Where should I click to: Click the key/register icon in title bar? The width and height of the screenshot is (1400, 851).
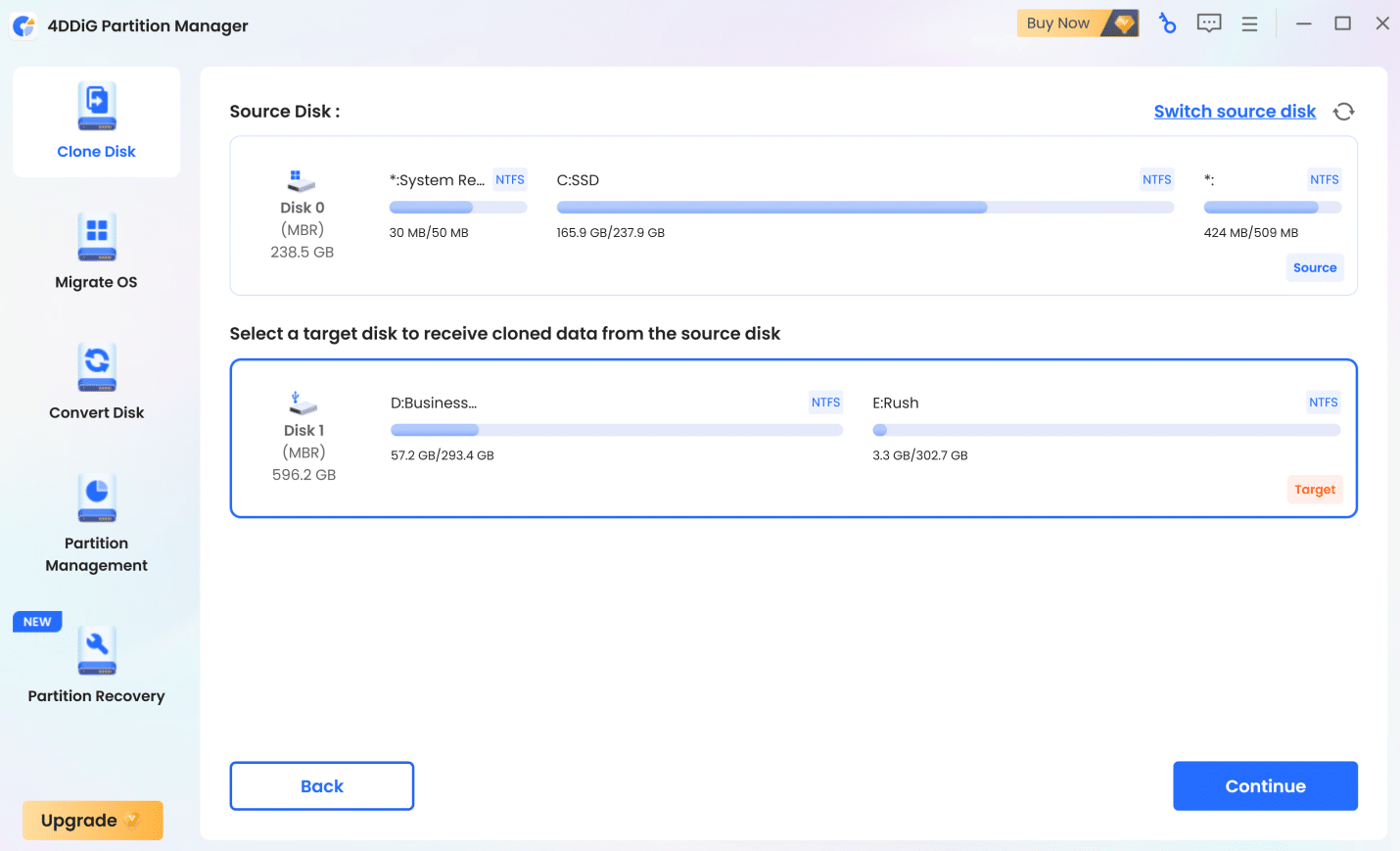pyautogui.click(x=1167, y=24)
